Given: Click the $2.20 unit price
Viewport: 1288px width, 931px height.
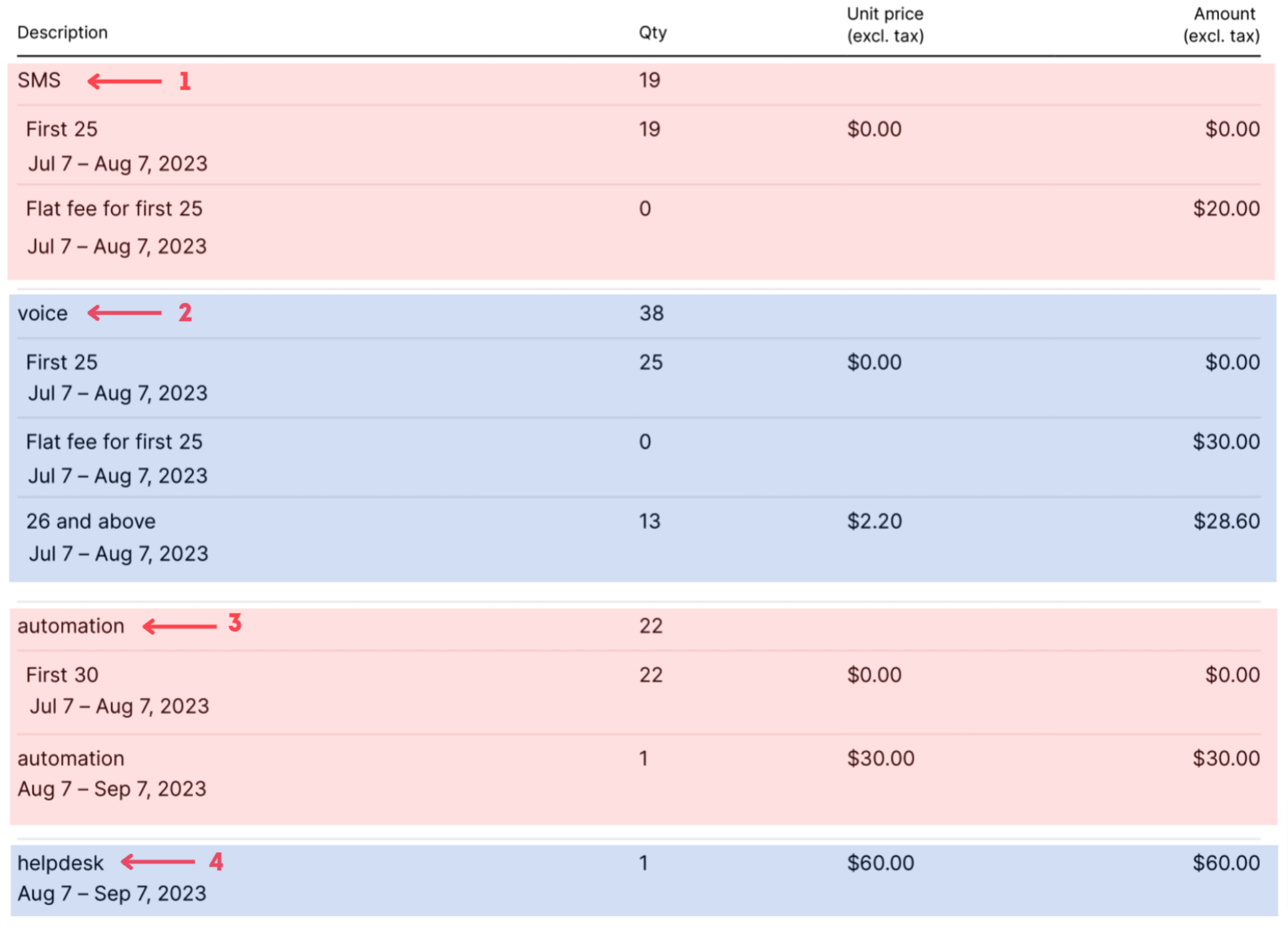Looking at the screenshot, I should (x=875, y=521).
